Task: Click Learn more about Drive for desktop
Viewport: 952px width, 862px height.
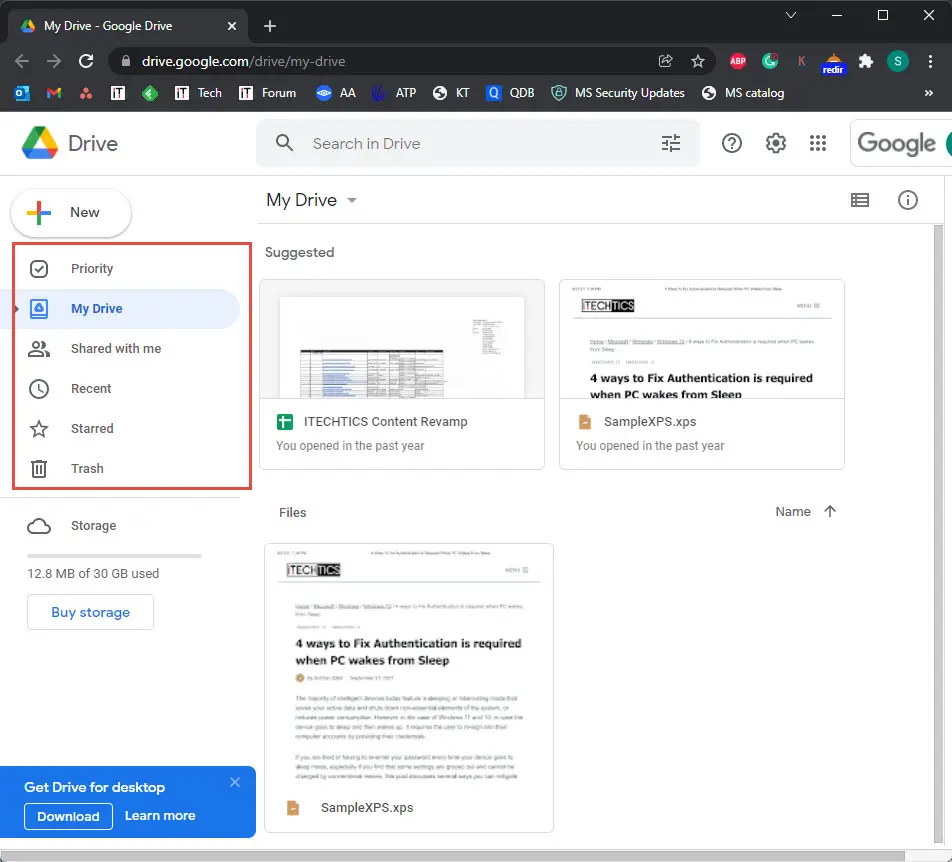Action: [x=160, y=816]
